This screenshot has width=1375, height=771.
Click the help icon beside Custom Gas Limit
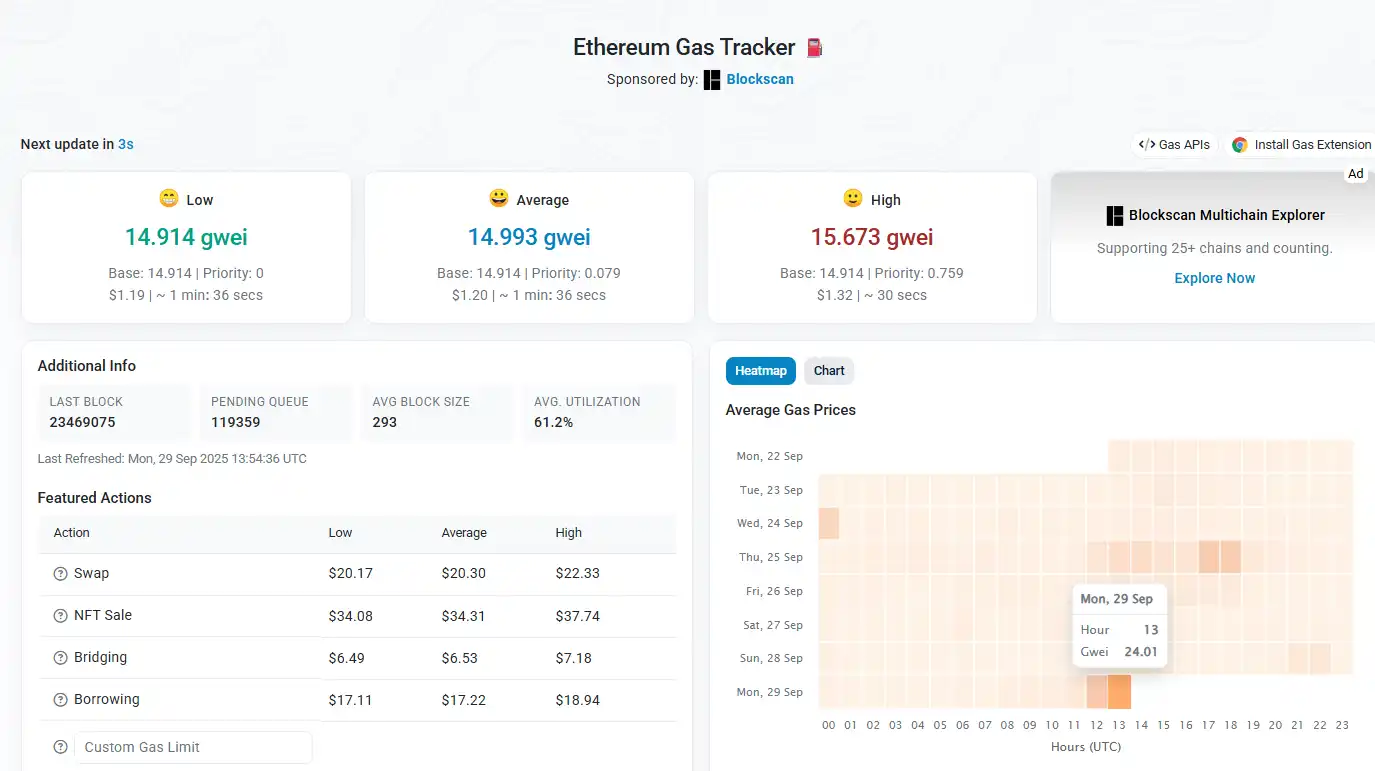[60, 747]
